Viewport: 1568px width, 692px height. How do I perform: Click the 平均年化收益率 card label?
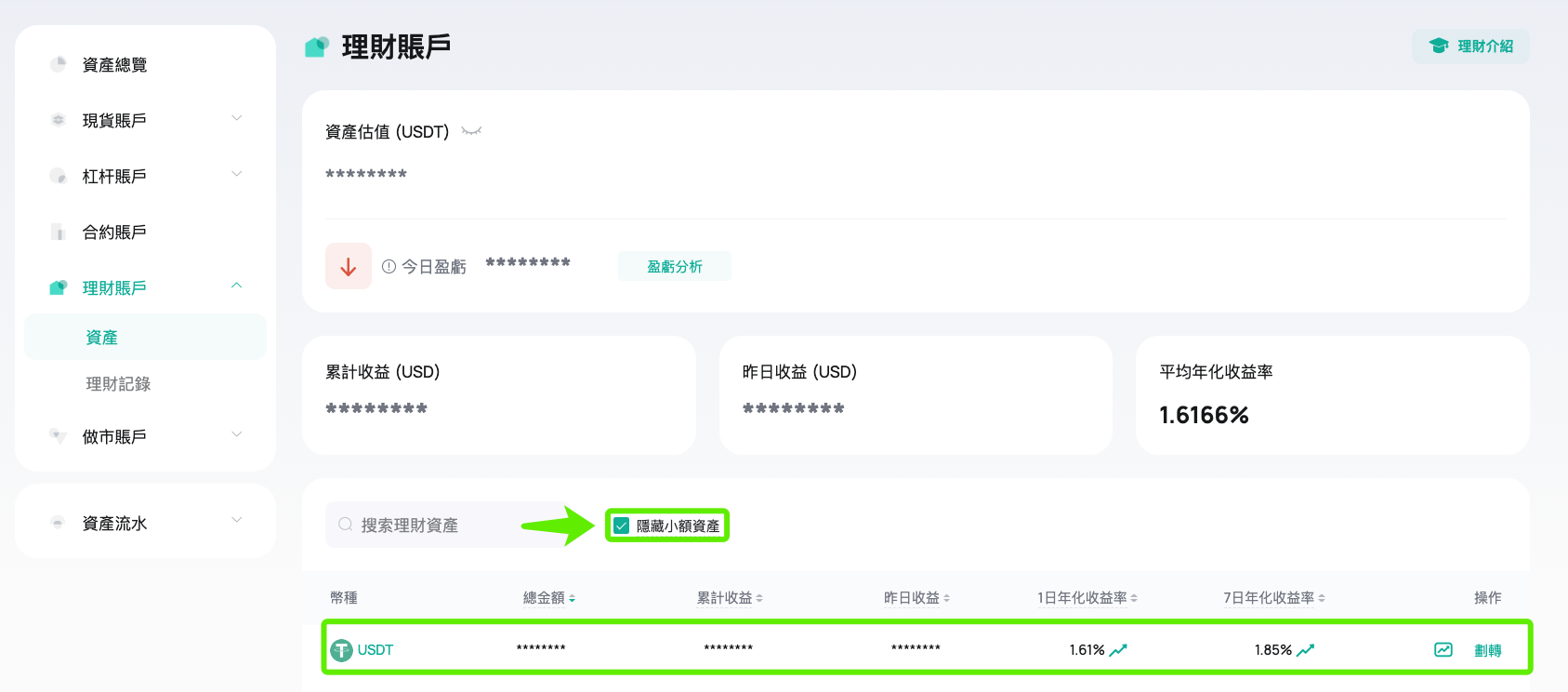coord(1216,372)
